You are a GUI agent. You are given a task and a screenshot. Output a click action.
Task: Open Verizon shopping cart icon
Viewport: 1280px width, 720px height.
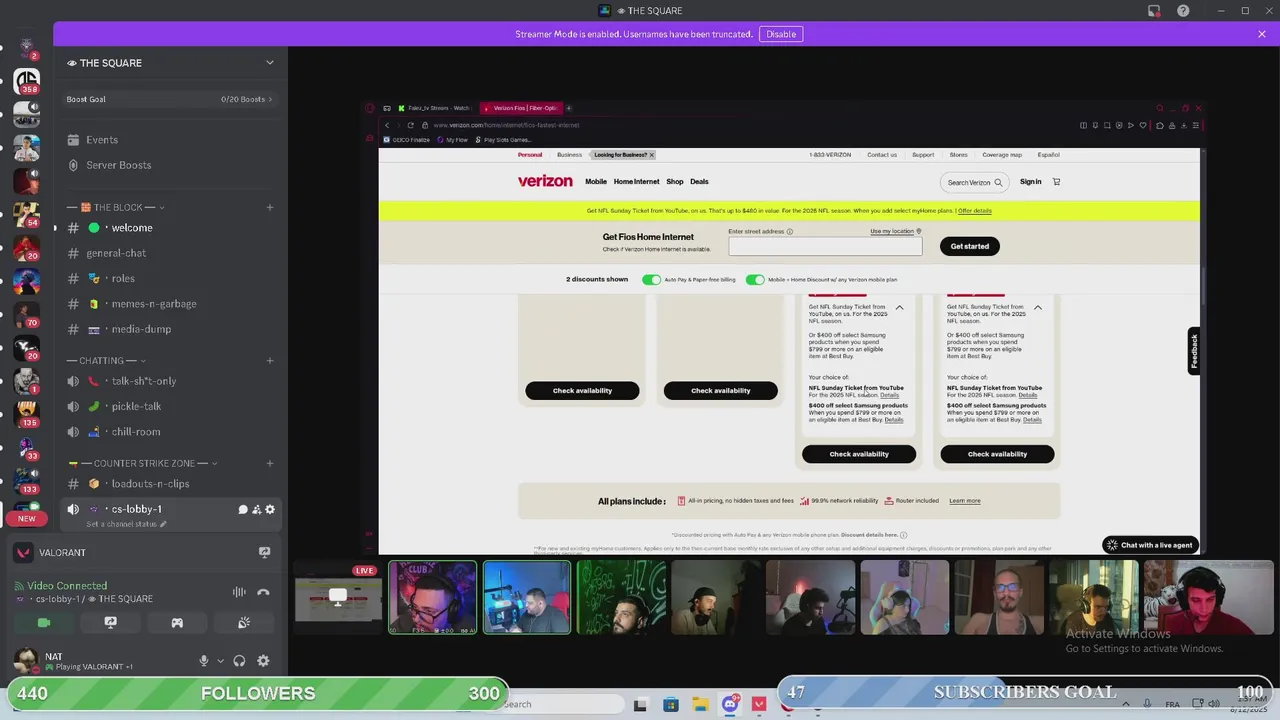(x=1056, y=182)
